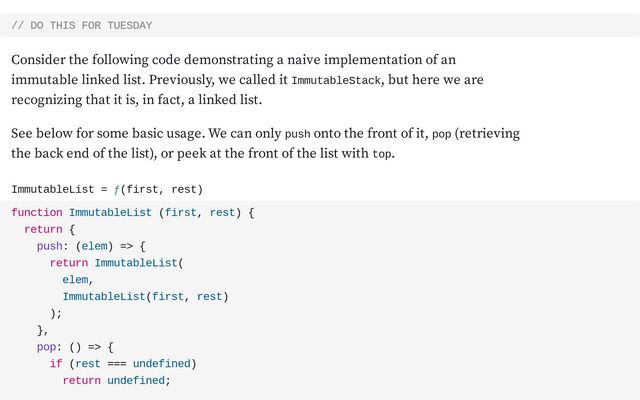Screen dimensions: 640x400
Task: Click the paragraph starting 'Consider the following code'
Action: click(247, 80)
